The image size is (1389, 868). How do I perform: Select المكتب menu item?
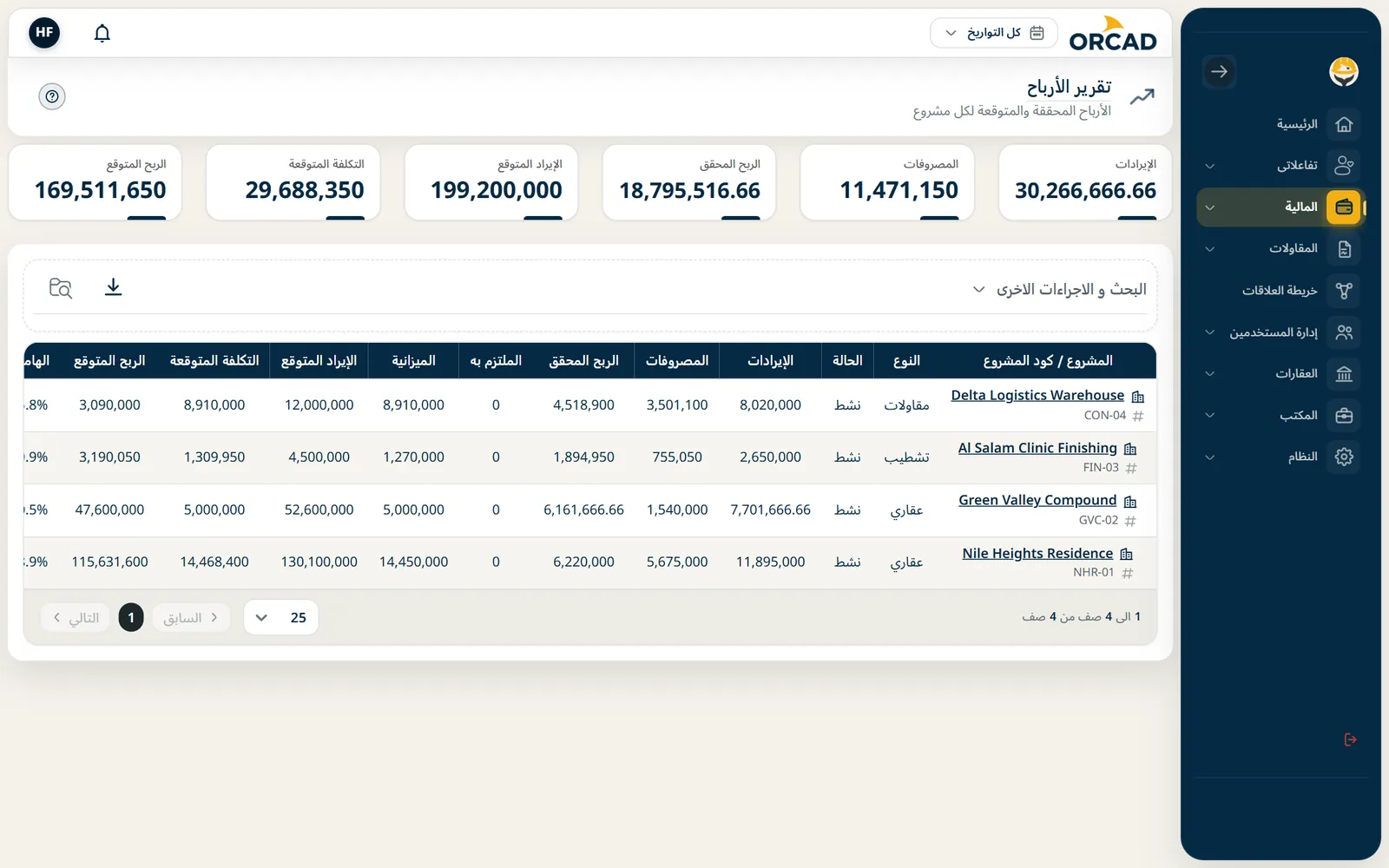coord(1299,416)
